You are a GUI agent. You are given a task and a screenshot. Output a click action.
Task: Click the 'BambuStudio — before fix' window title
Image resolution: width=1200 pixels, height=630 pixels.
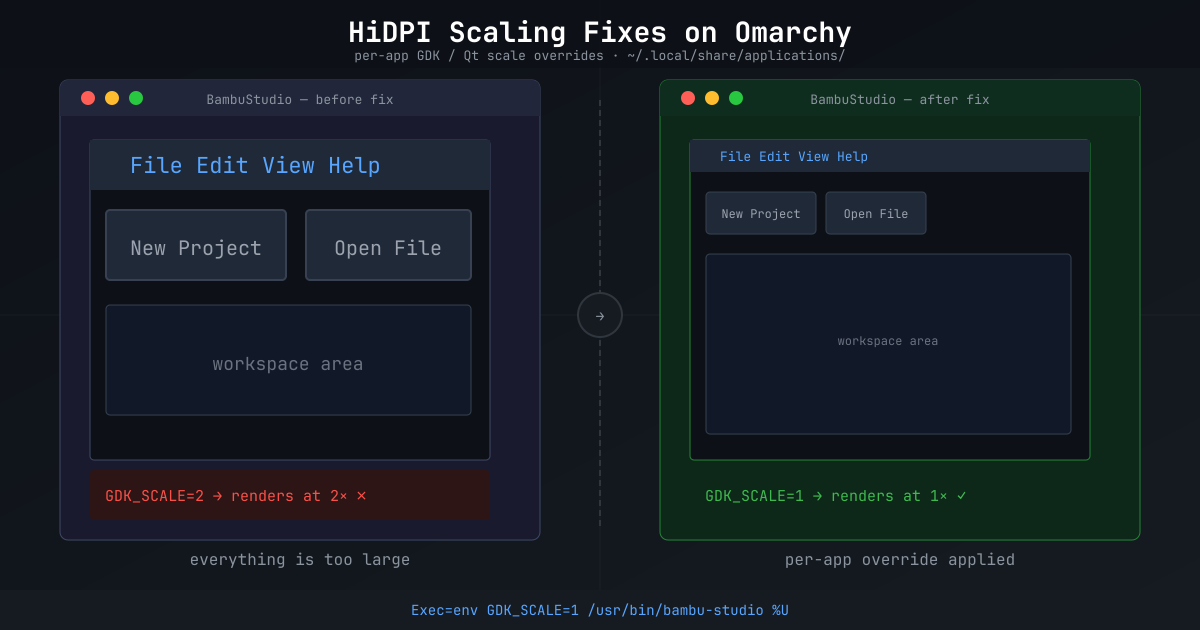[x=300, y=99]
